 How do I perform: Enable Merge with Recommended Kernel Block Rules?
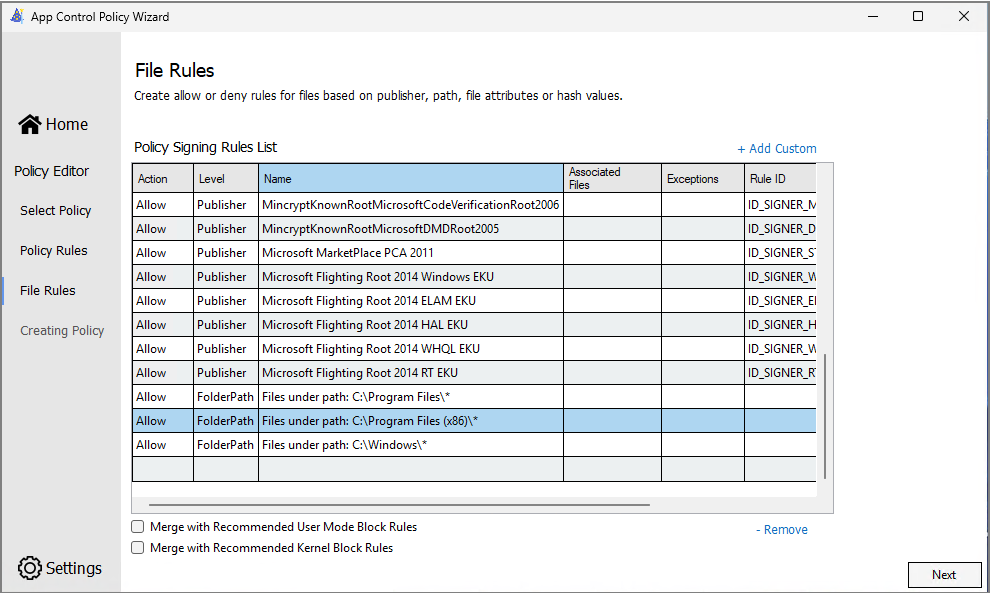[x=138, y=548]
